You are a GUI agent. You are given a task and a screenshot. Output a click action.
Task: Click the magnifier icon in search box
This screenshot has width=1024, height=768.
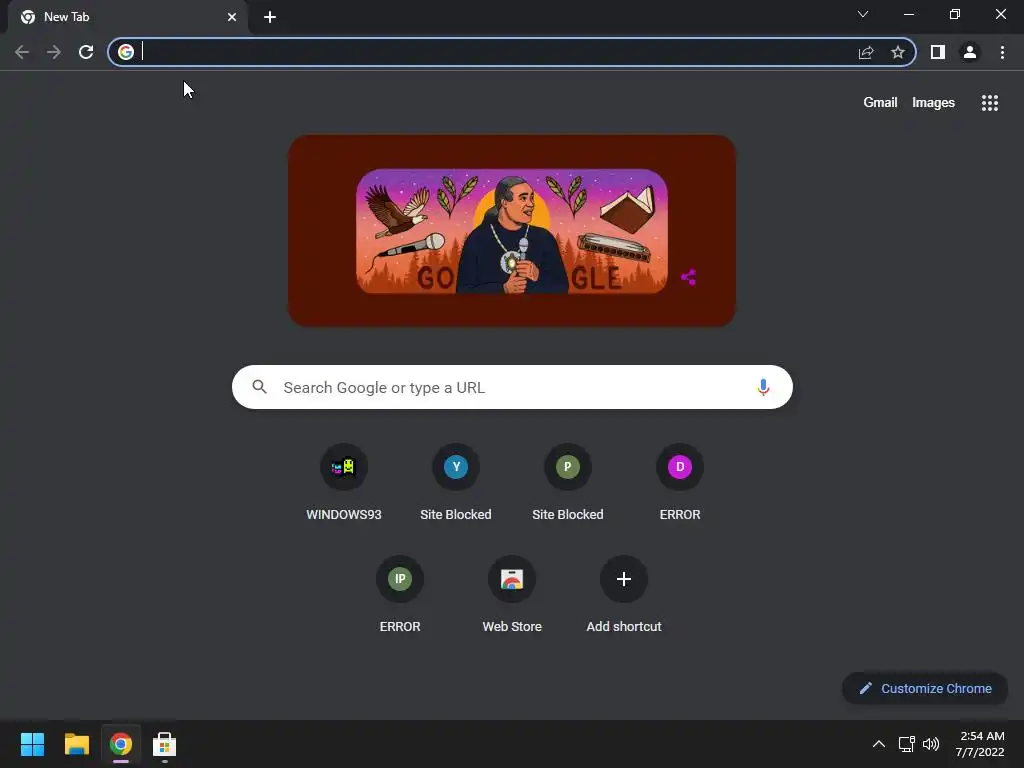(x=259, y=387)
